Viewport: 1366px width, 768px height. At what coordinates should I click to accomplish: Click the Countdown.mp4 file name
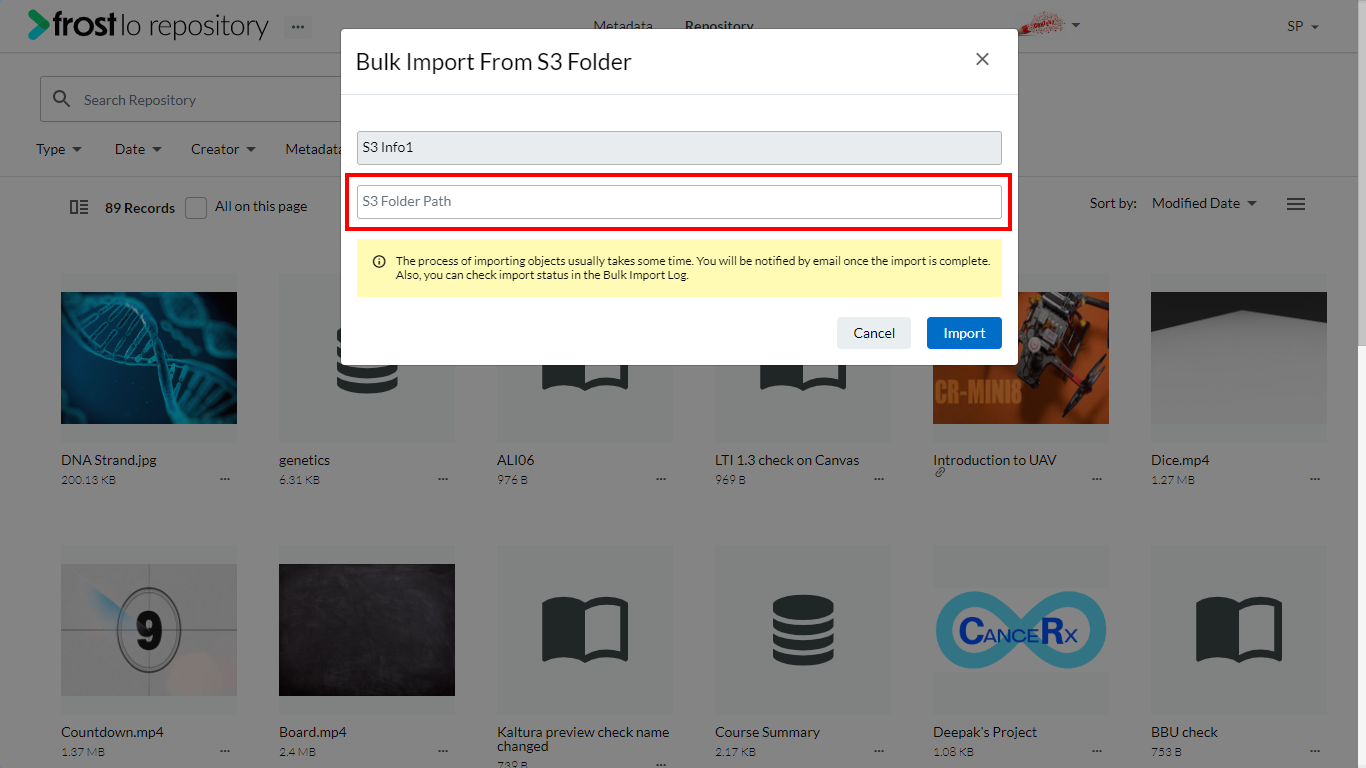112,732
